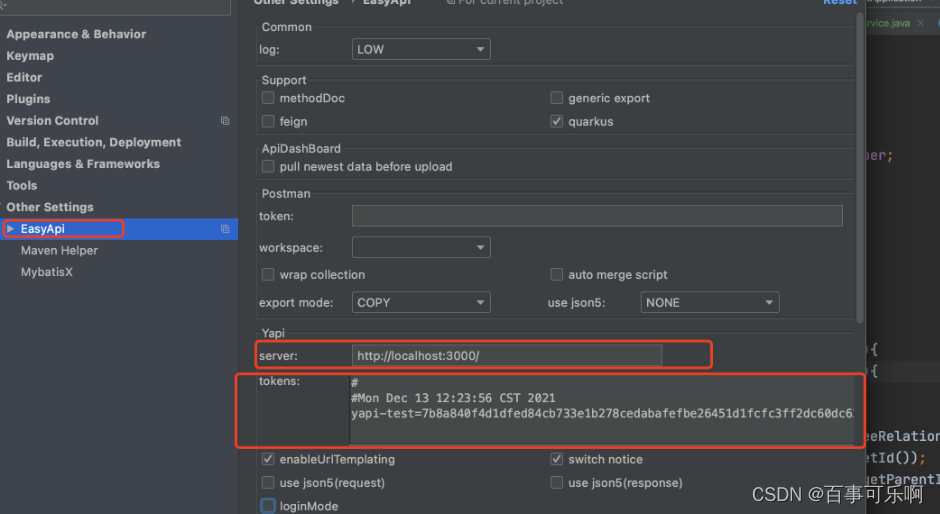
Task: Open Languages & Frameworks settings
Action: tap(83, 164)
